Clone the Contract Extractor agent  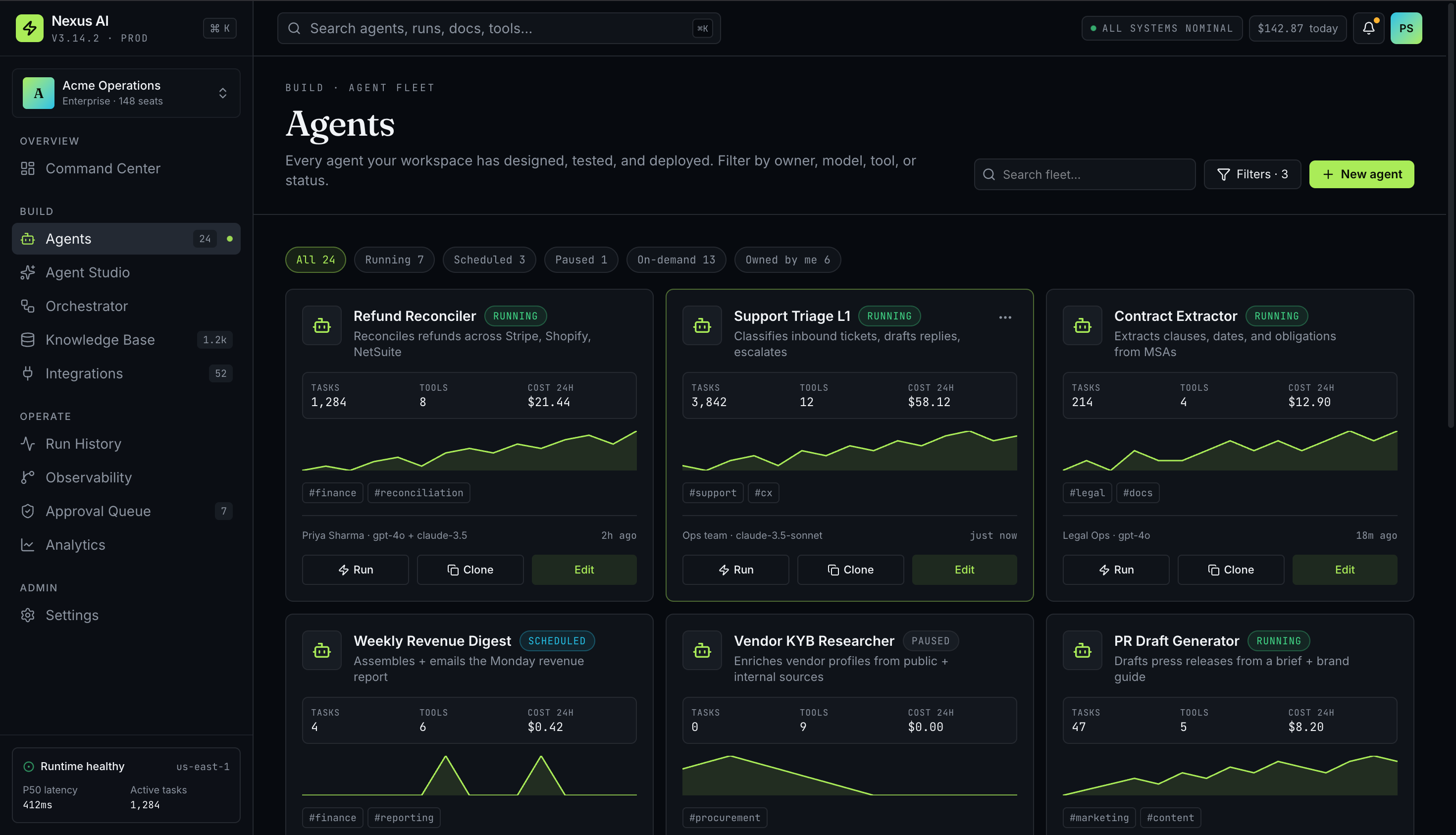1231,570
